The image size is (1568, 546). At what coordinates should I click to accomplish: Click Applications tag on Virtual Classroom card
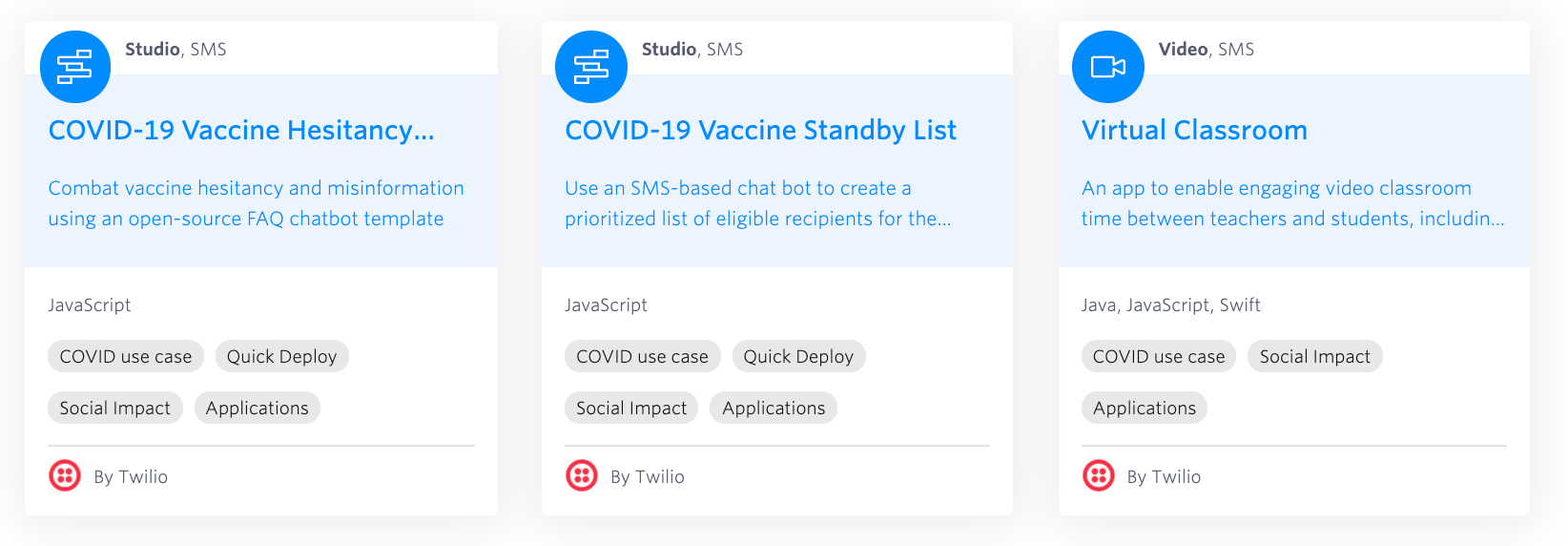click(1145, 408)
